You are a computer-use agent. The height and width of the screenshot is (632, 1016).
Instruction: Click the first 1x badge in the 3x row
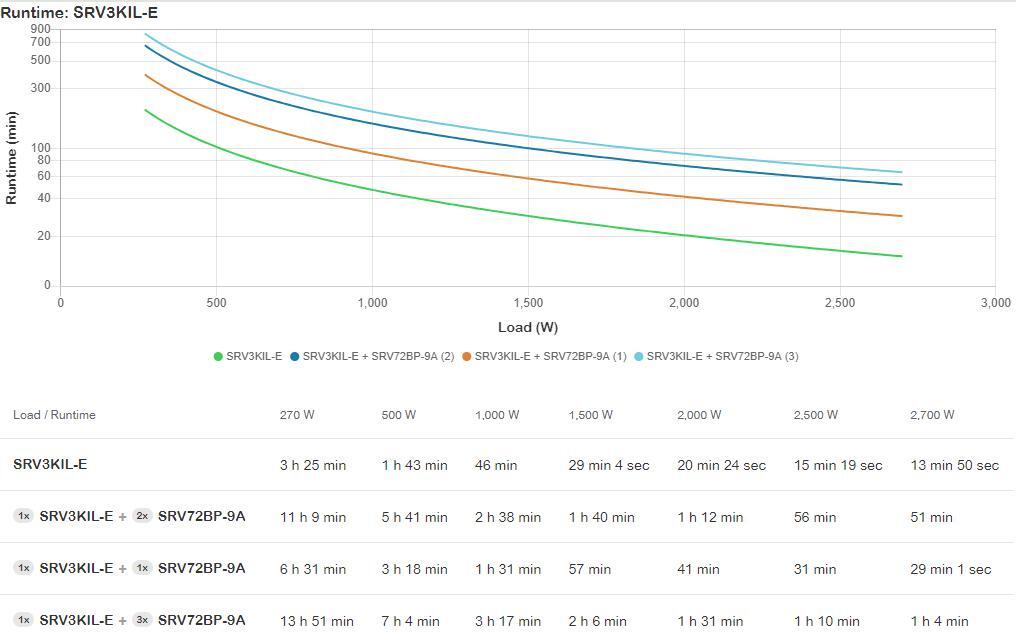point(23,620)
